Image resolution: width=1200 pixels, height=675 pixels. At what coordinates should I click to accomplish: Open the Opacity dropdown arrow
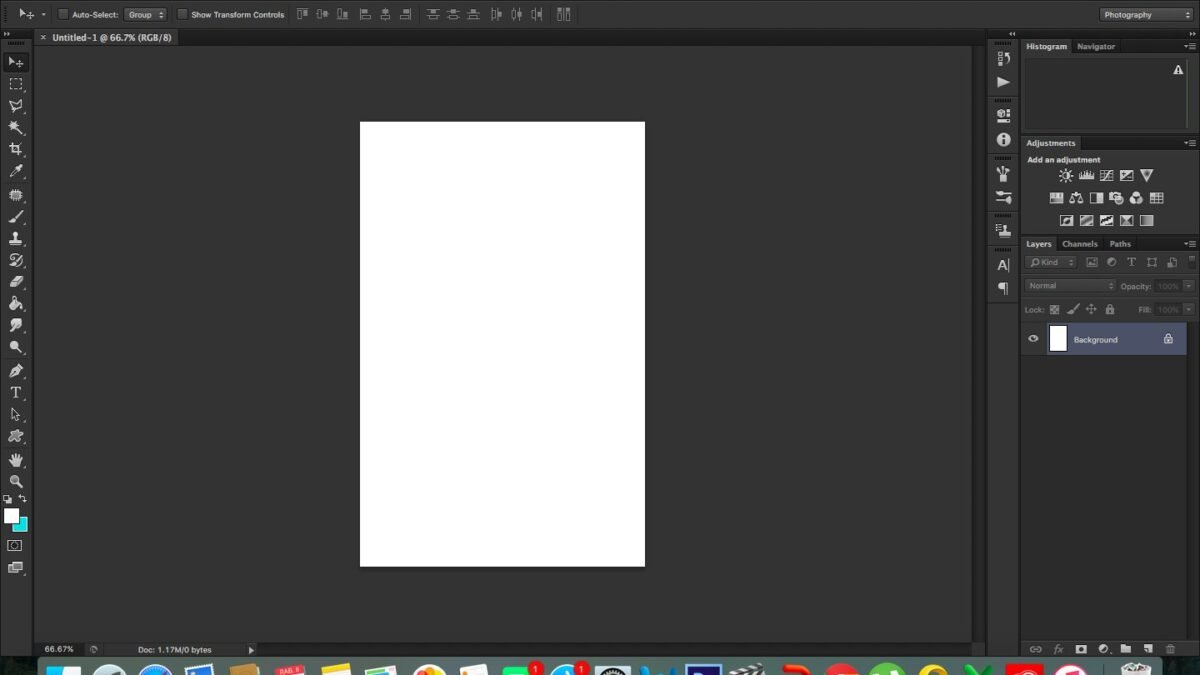point(1188,286)
